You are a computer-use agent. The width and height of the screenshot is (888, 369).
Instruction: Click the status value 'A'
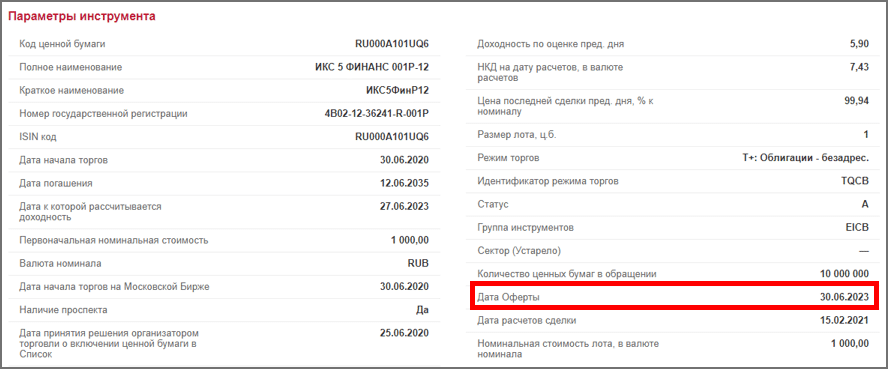(x=865, y=204)
